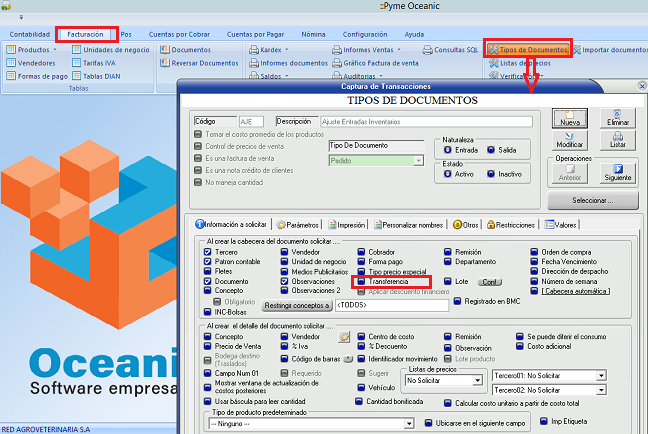Open the quick access toolbar dropdown
This screenshot has height=434, width=648.
coord(21,17)
